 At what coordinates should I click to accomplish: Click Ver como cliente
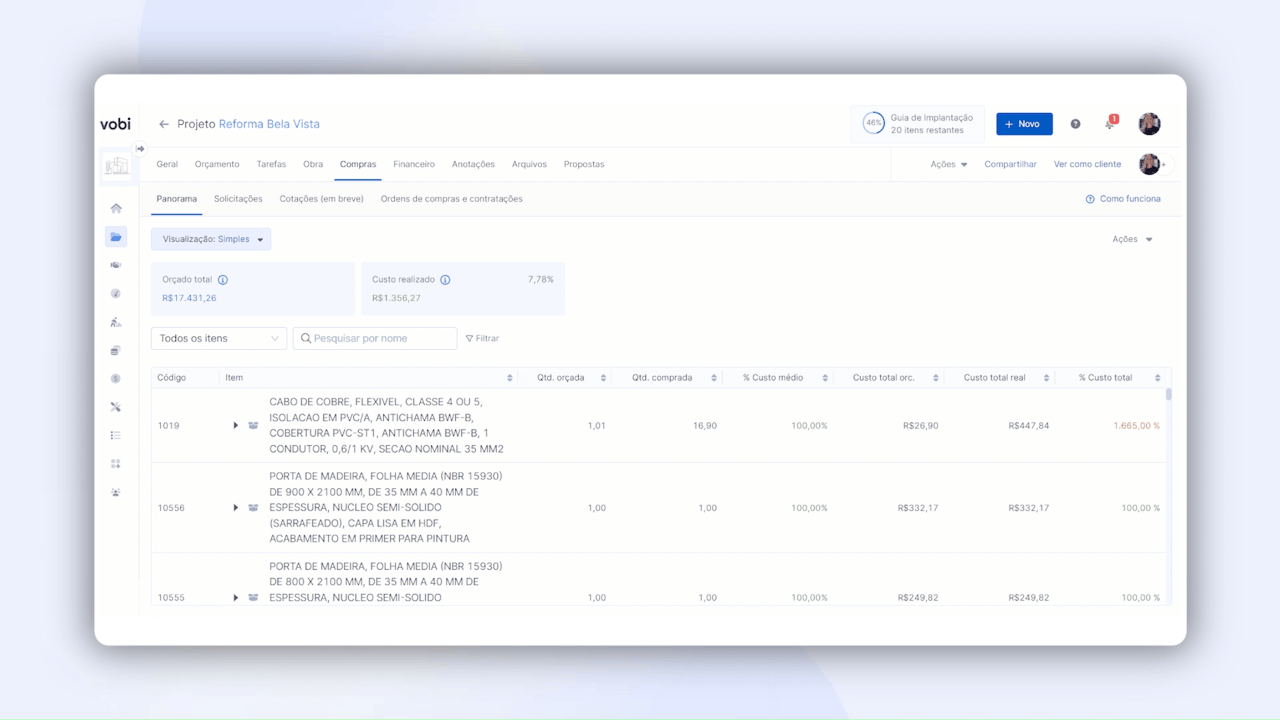pyautogui.click(x=1087, y=164)
